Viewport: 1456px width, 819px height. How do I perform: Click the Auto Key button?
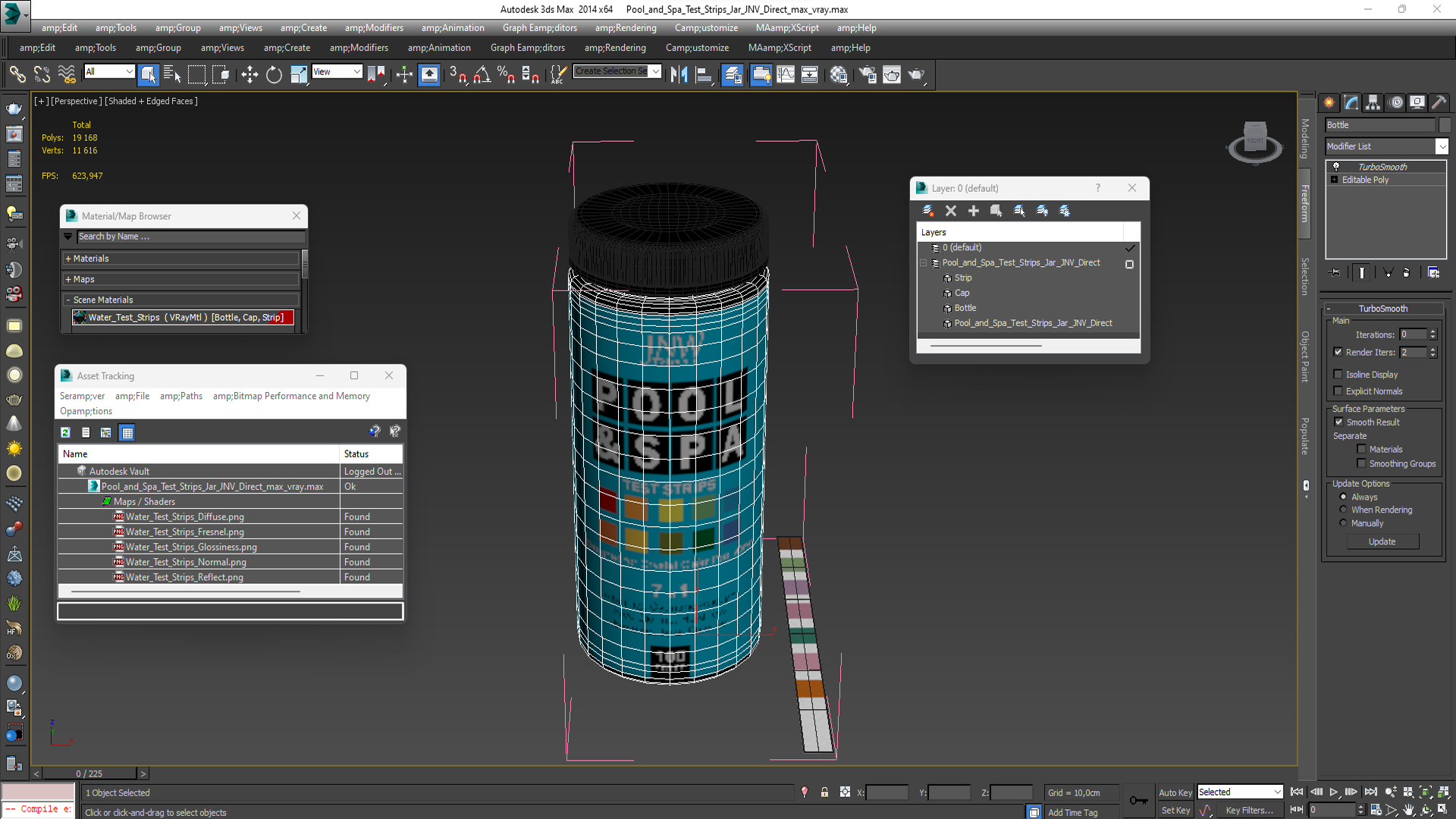coord(1175,792)
